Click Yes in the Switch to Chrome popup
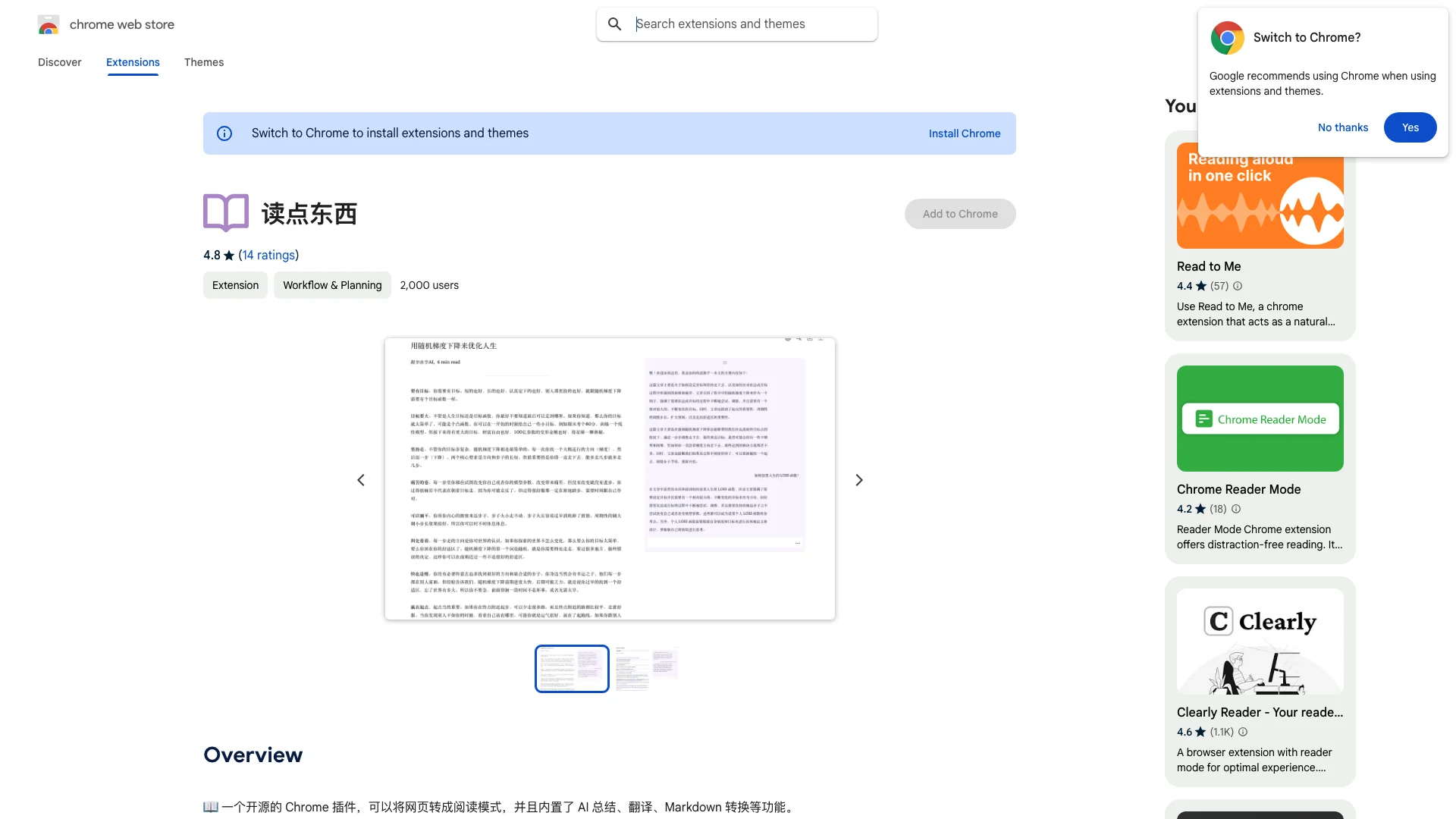This screenshot has height=819, width=1456. pos(1410,127)
